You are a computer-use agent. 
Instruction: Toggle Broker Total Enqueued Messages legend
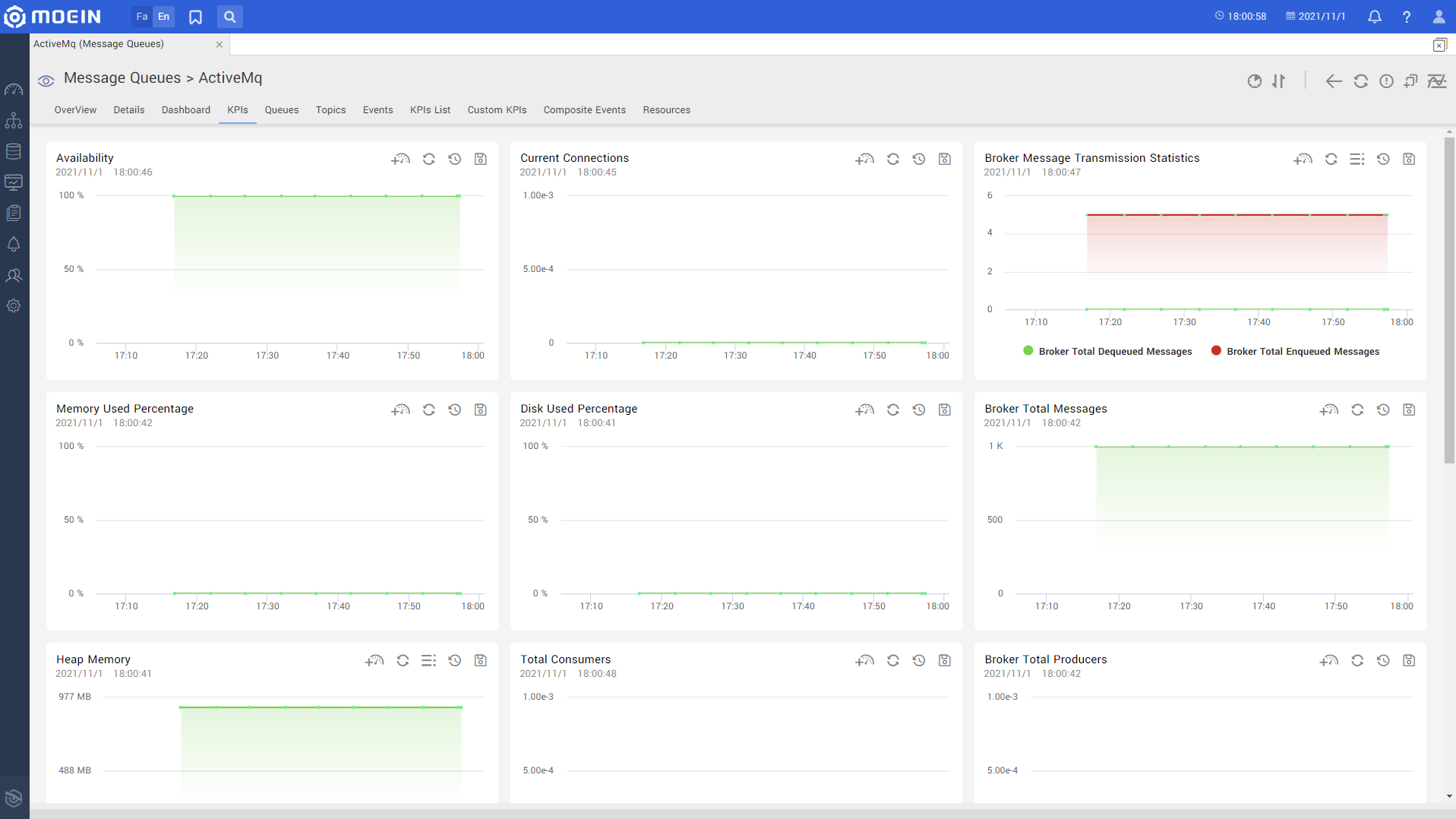point(1295,352)
